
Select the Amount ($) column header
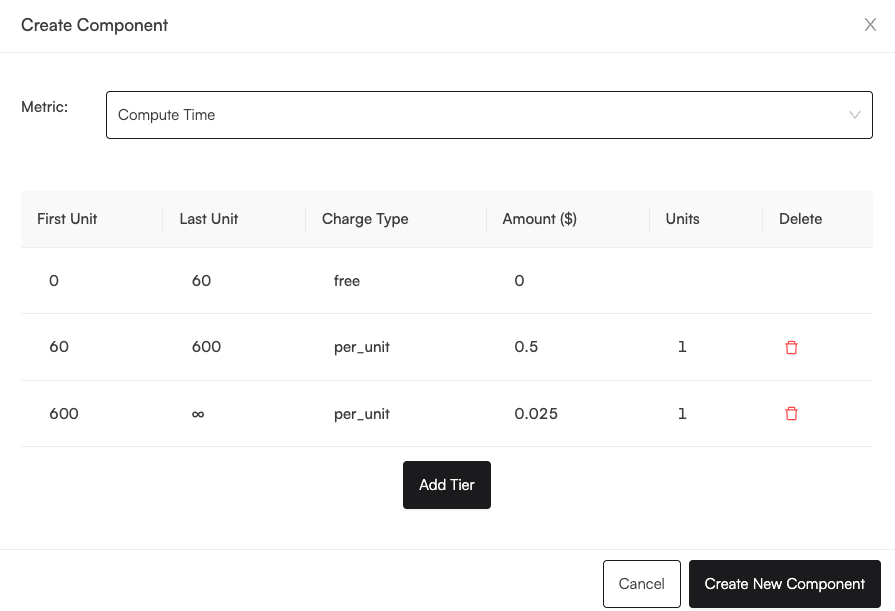click(539, 219)
